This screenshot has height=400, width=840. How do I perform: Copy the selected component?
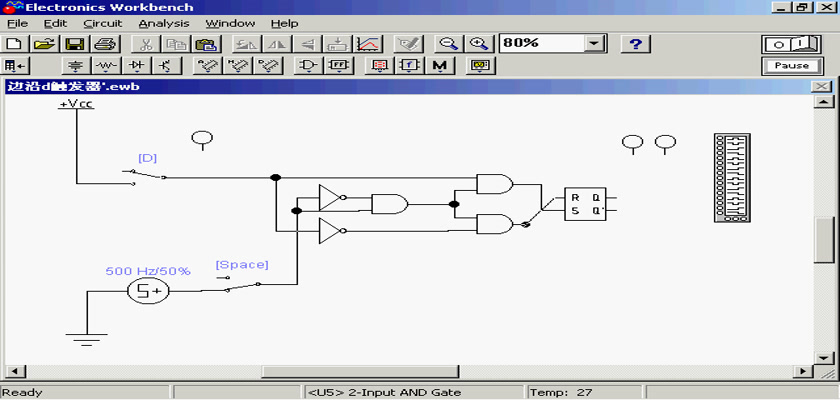point(175,44)
